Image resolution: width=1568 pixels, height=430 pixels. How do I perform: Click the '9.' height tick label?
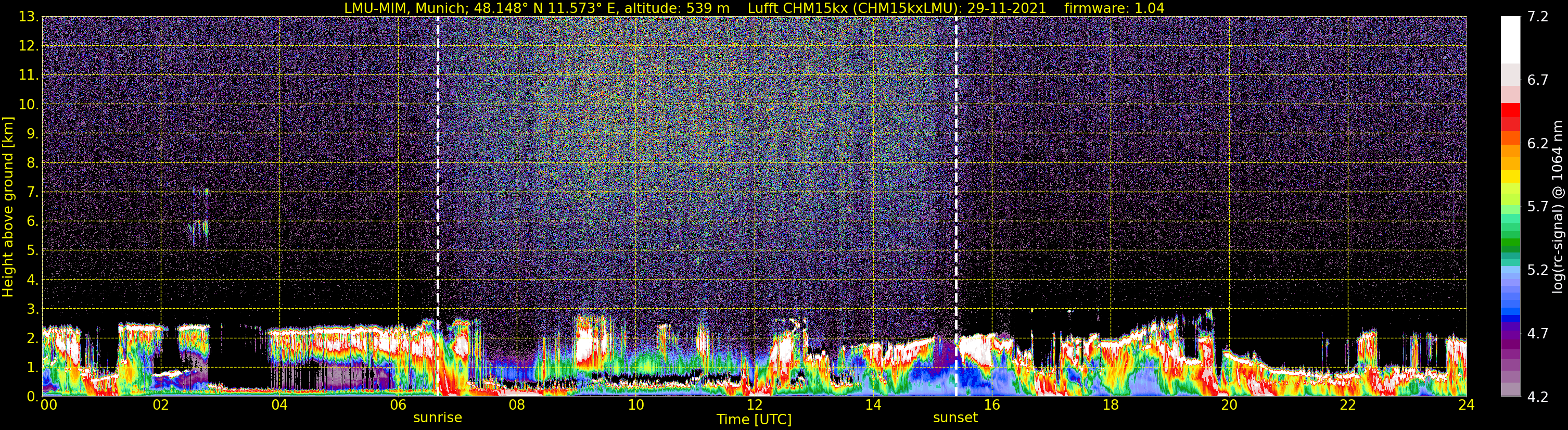(32, 133)
